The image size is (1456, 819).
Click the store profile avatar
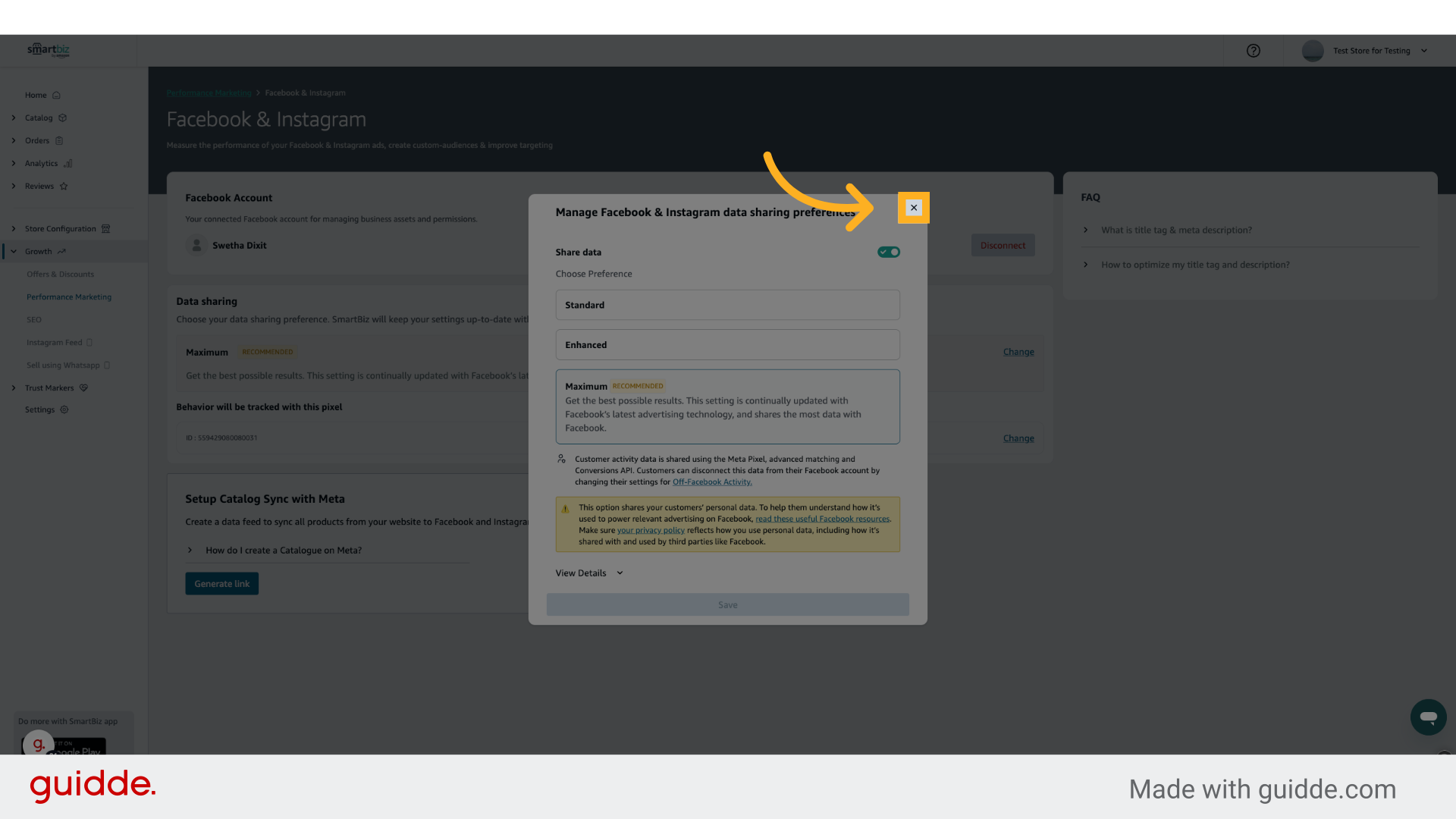point(1313,51)
